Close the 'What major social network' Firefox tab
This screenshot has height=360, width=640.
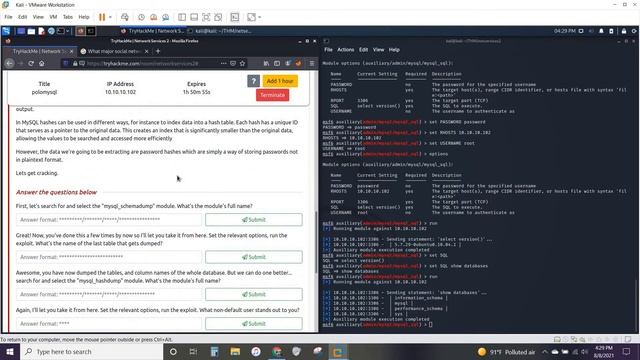coord(147,51)
